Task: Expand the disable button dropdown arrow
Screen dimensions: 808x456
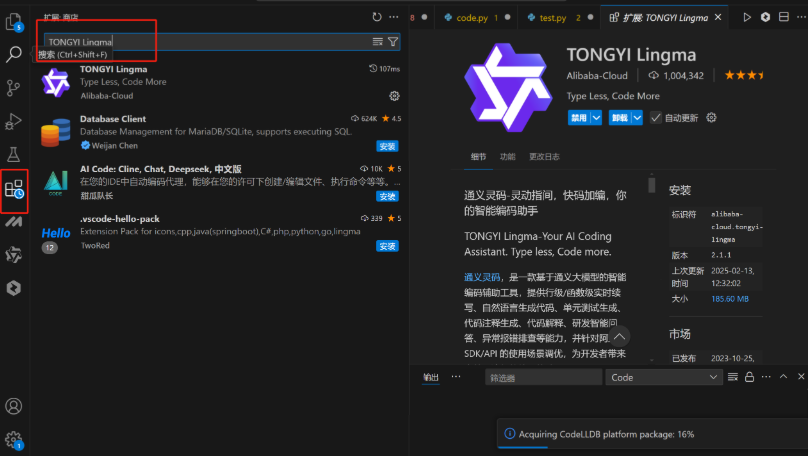Action: click(x=596, y=117)
